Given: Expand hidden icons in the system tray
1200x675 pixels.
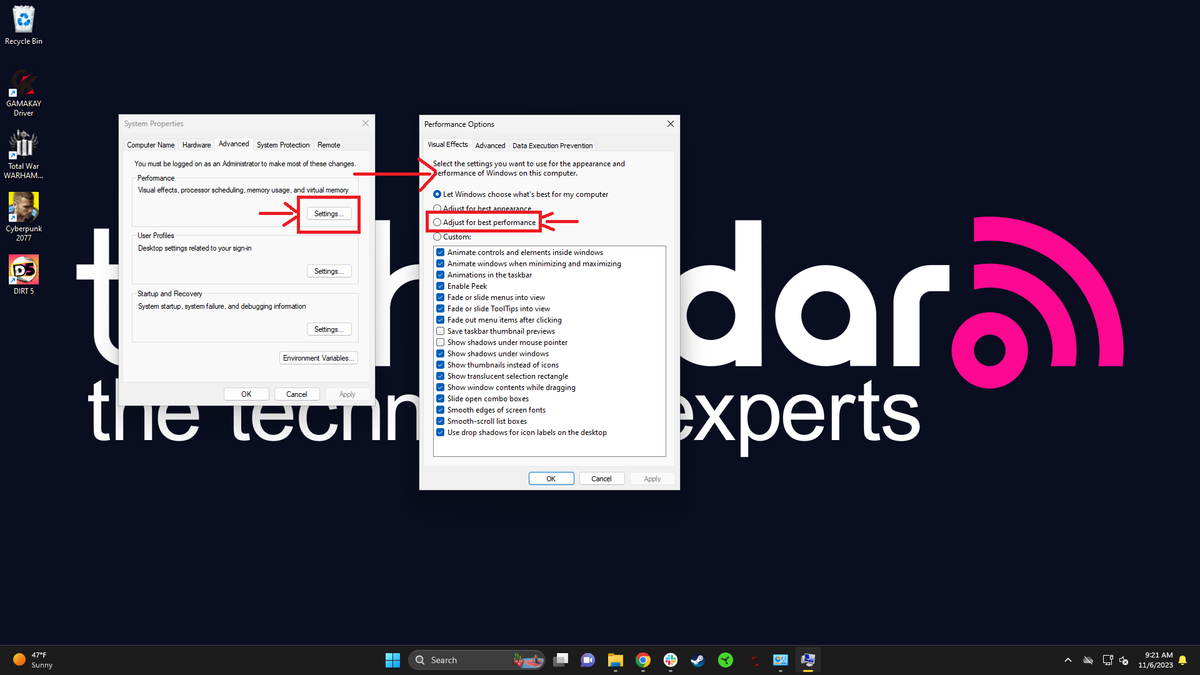Looking at the screenshot, I should (x=1068, y=660).
